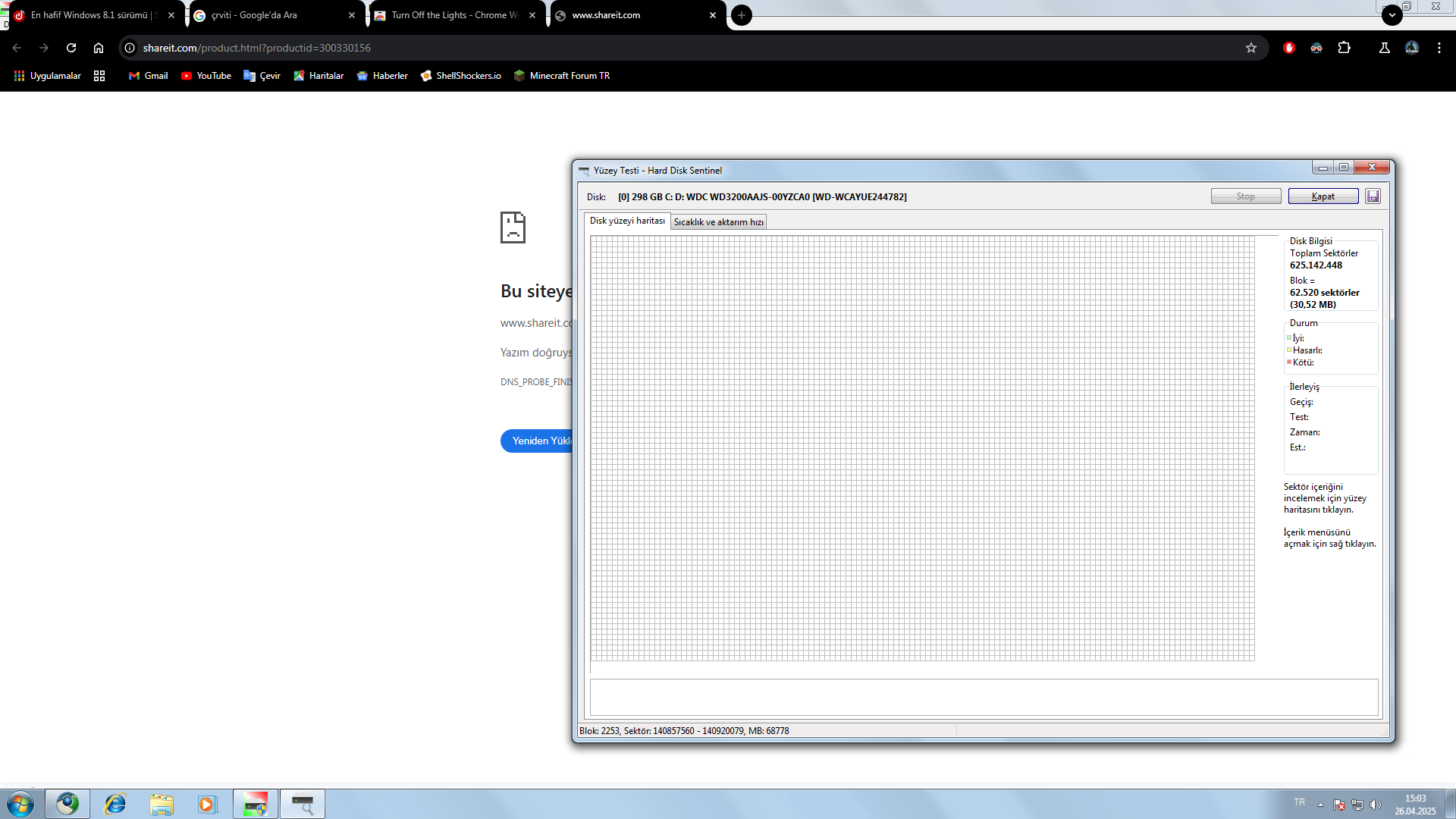Open Chrome three-dot menu

pyautogui.click(x=1439, y=48)
